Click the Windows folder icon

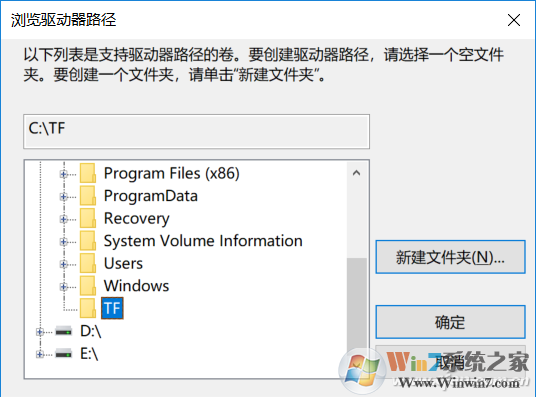88,286
